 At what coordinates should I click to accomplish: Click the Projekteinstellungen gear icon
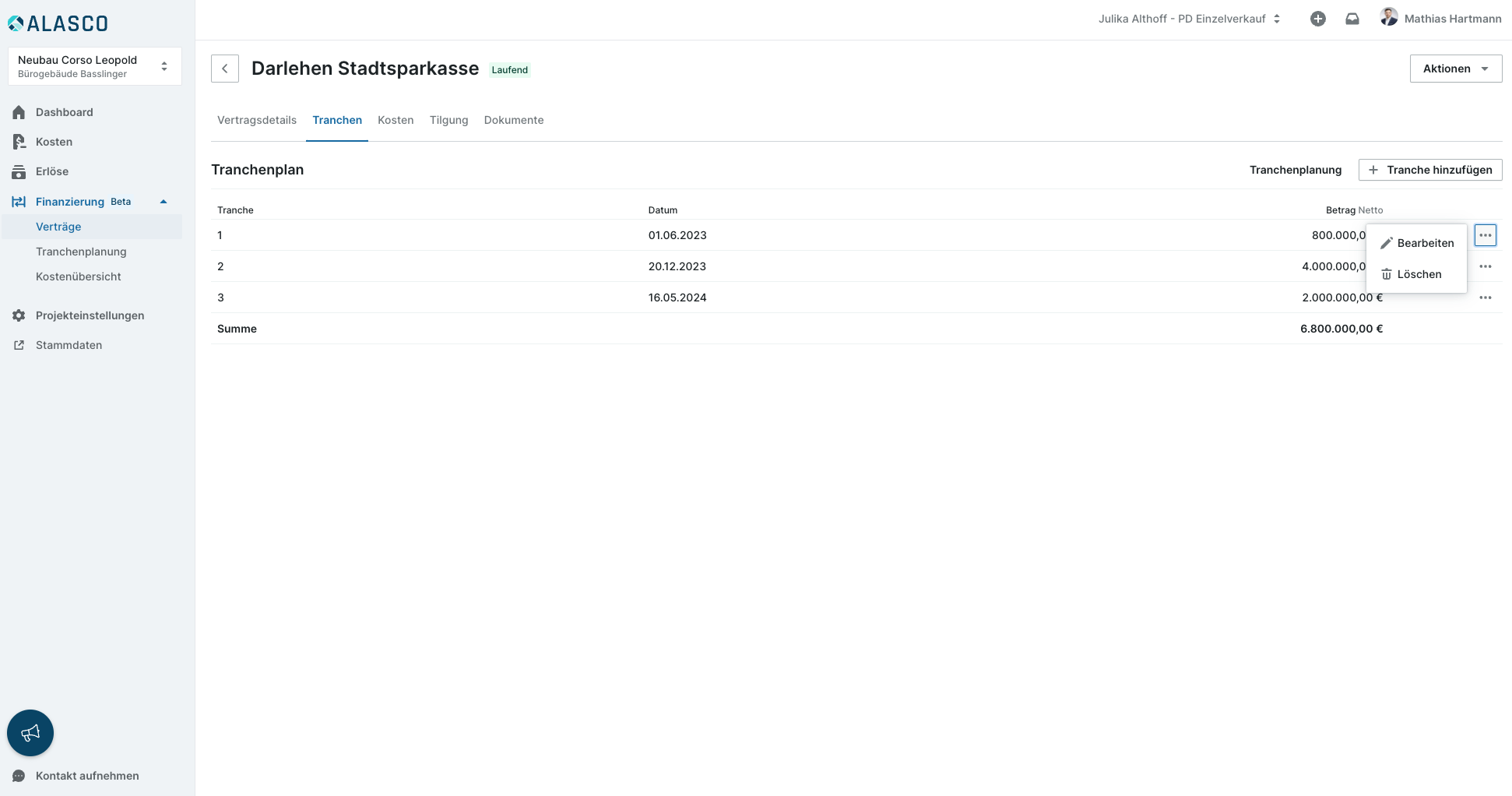coord(19,315)
